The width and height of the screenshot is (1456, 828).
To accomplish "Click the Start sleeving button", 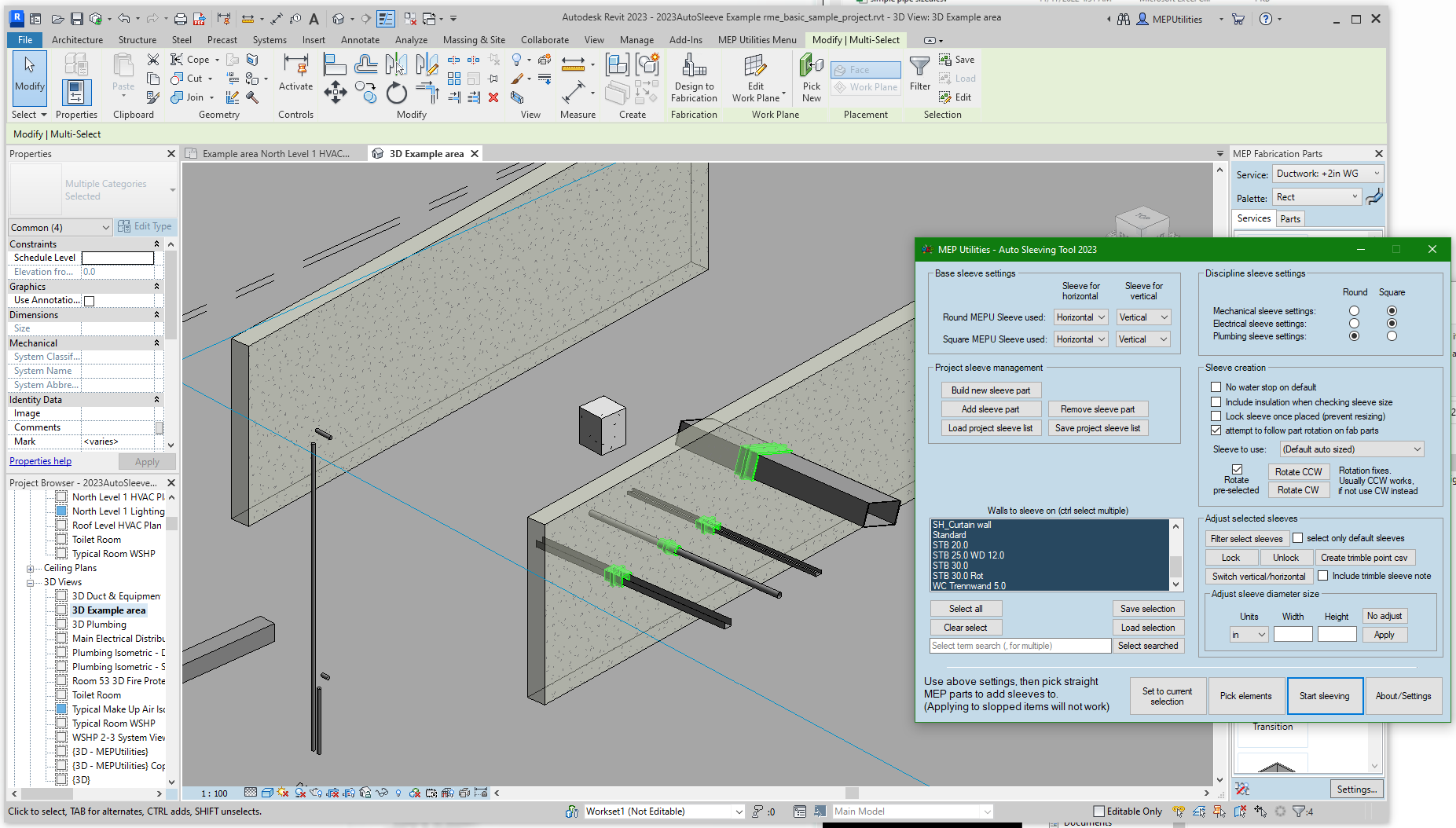I will (1324, 696).
